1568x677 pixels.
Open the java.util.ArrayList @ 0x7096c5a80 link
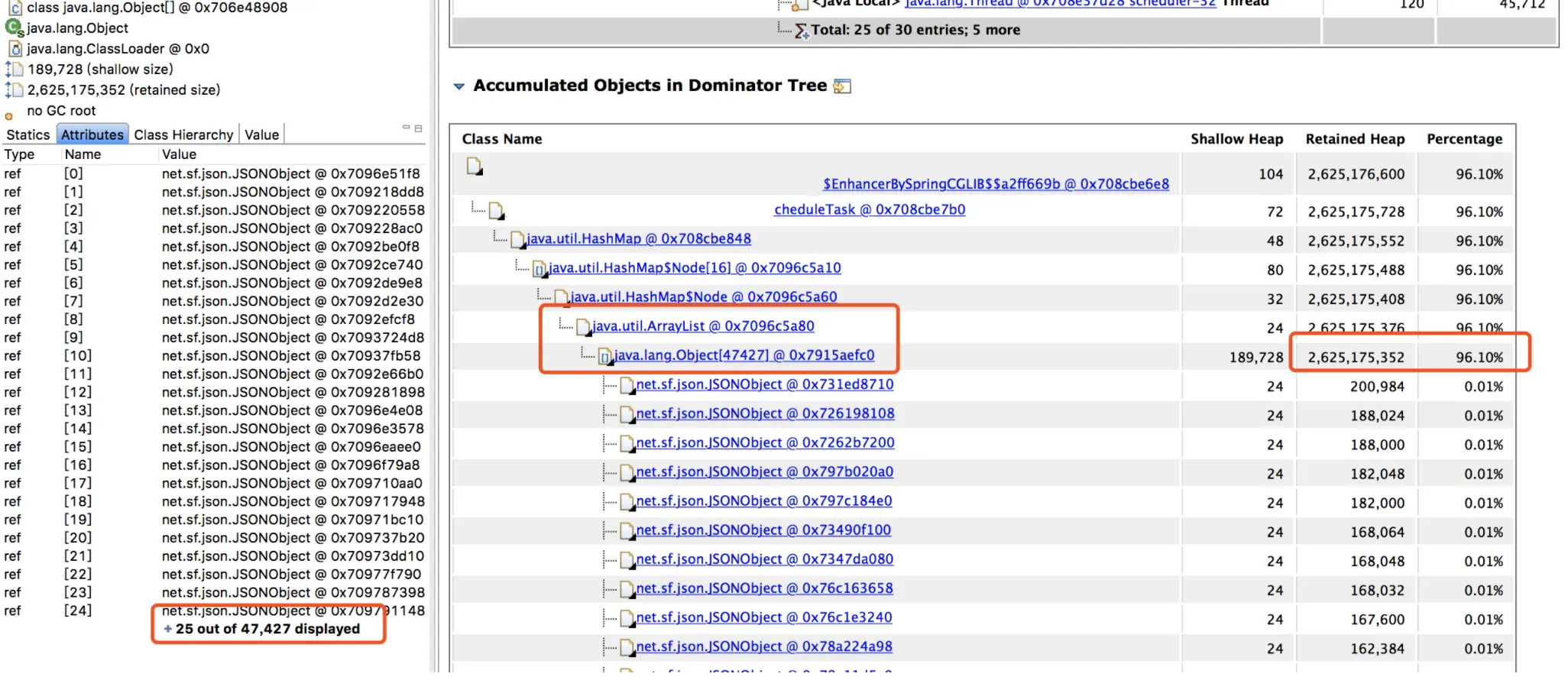click(703, 326)
